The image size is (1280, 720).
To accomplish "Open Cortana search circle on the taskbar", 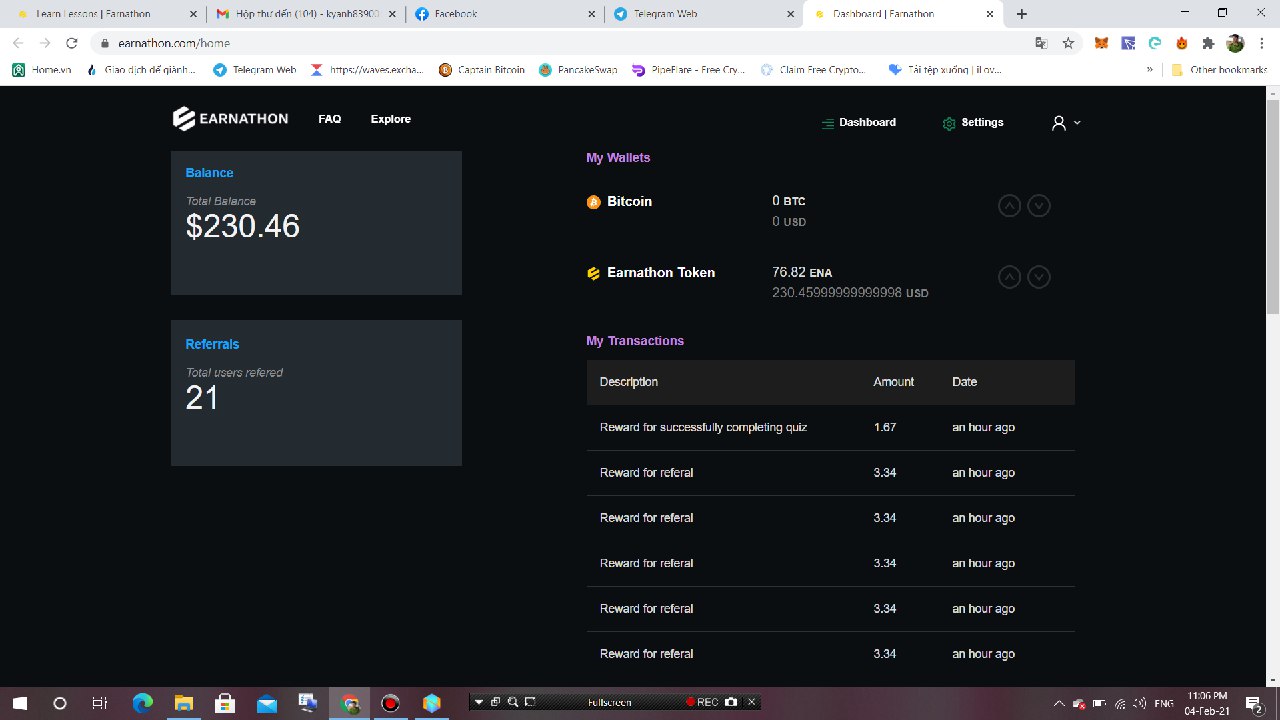I will click(60, 703).
